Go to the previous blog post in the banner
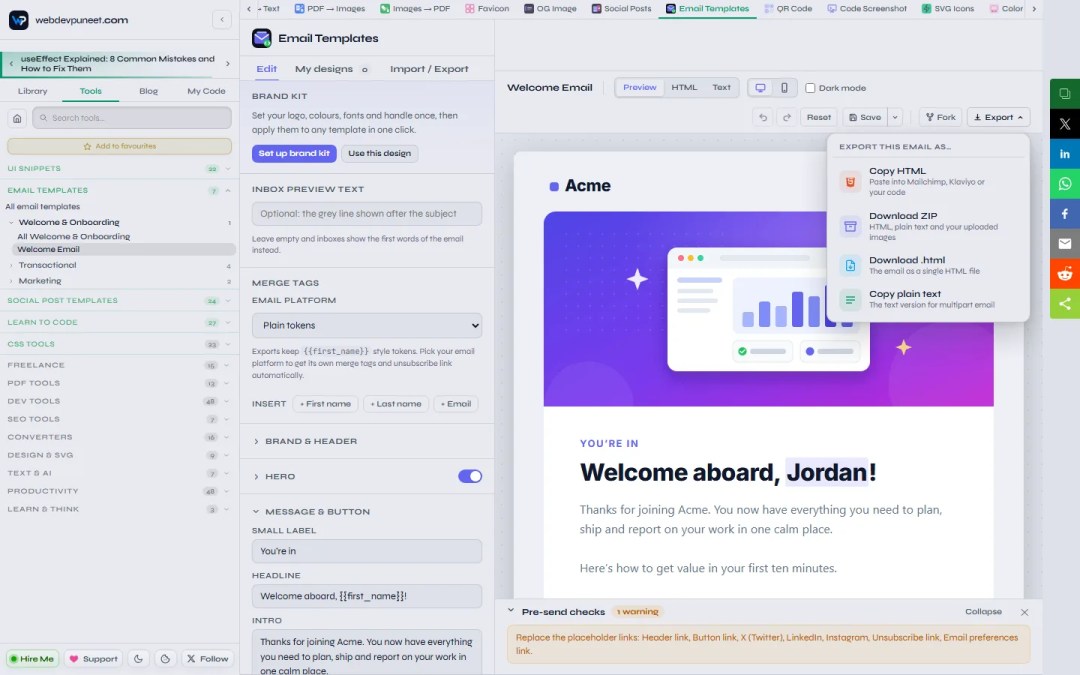Screen dimensions: 1080x675 [x=11, y=63]
